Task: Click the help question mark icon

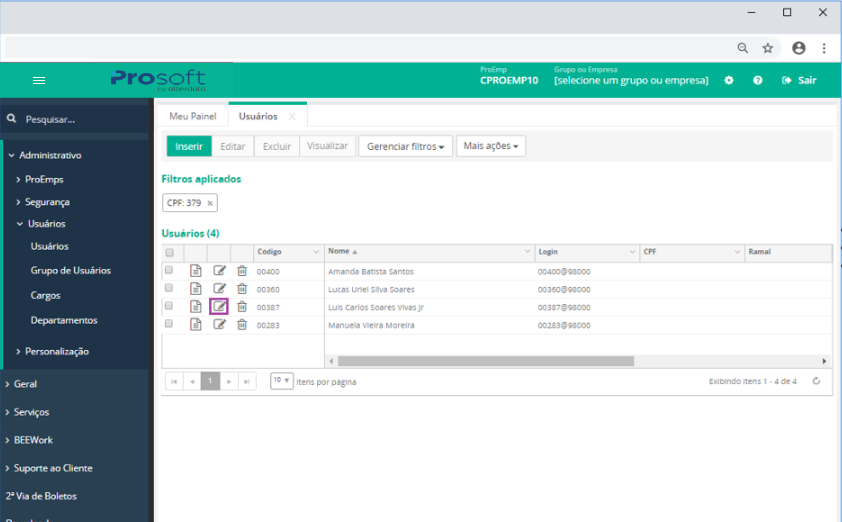Action: pyautogui.click(x=757, y=80)
